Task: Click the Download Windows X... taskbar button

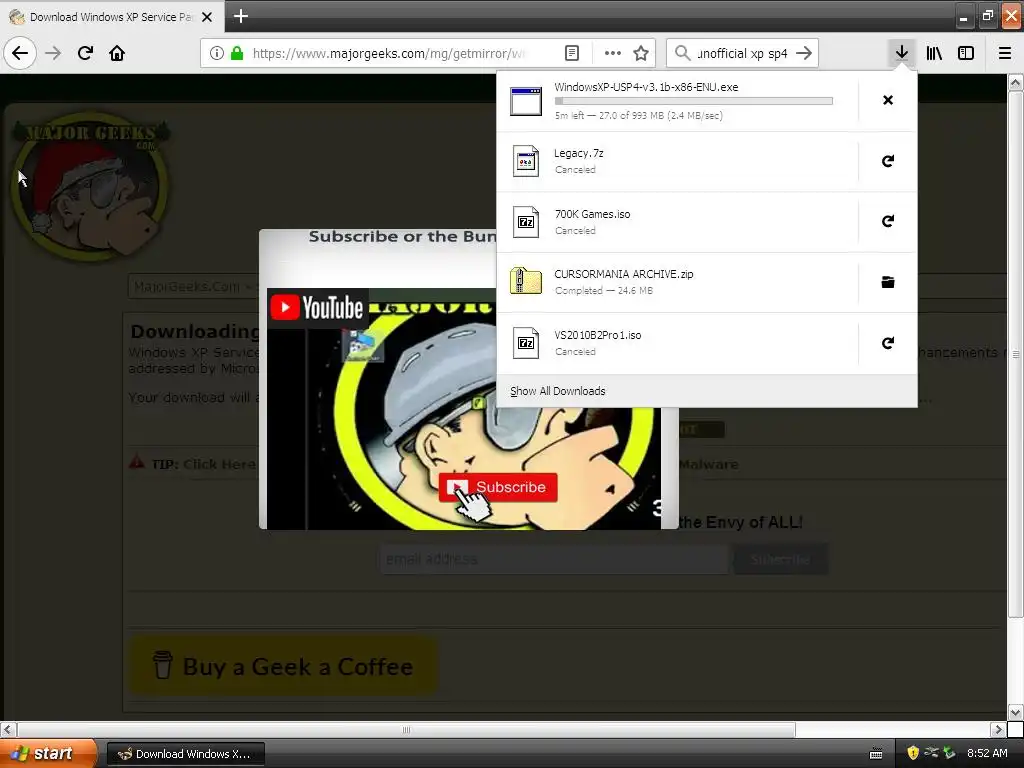Action: (x=185, y=754)
